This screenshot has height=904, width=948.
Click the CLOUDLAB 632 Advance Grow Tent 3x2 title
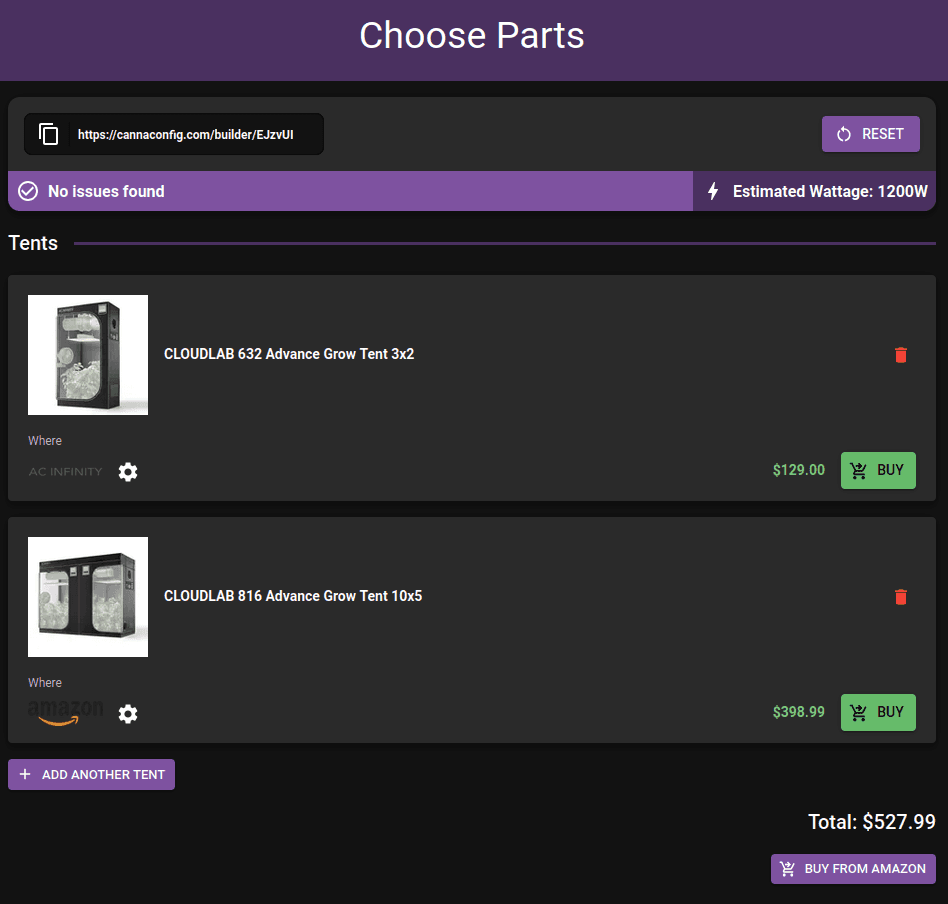(289, 354)
